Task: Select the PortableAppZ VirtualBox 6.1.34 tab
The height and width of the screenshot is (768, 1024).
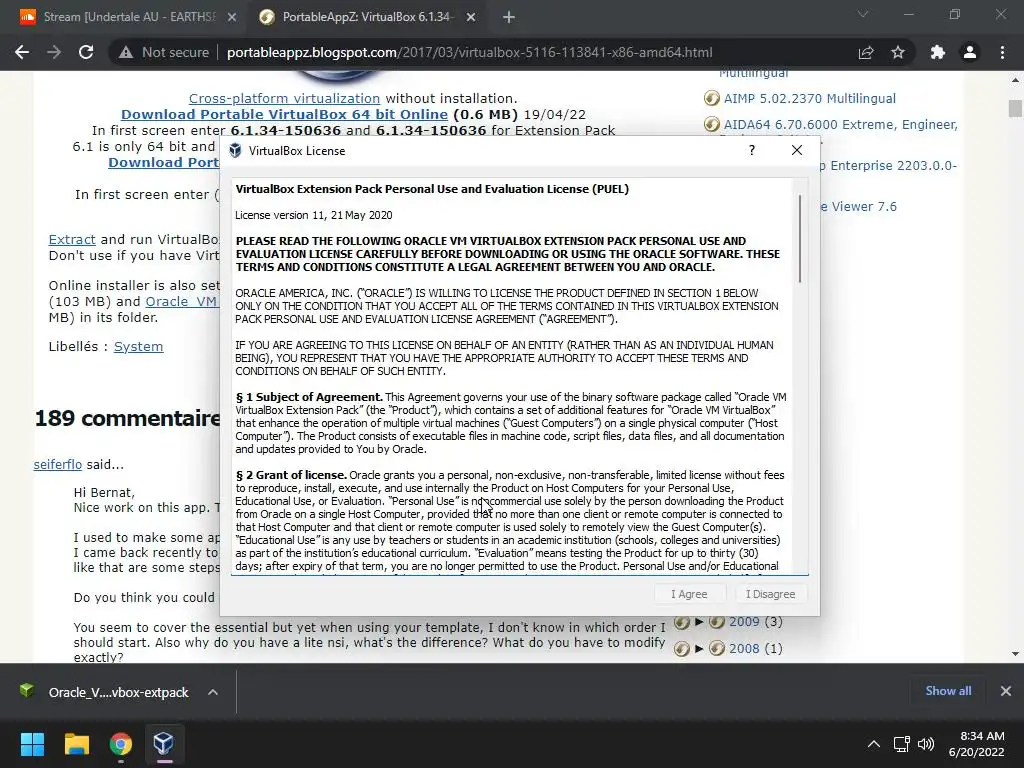Action: [x=366, y=17]
